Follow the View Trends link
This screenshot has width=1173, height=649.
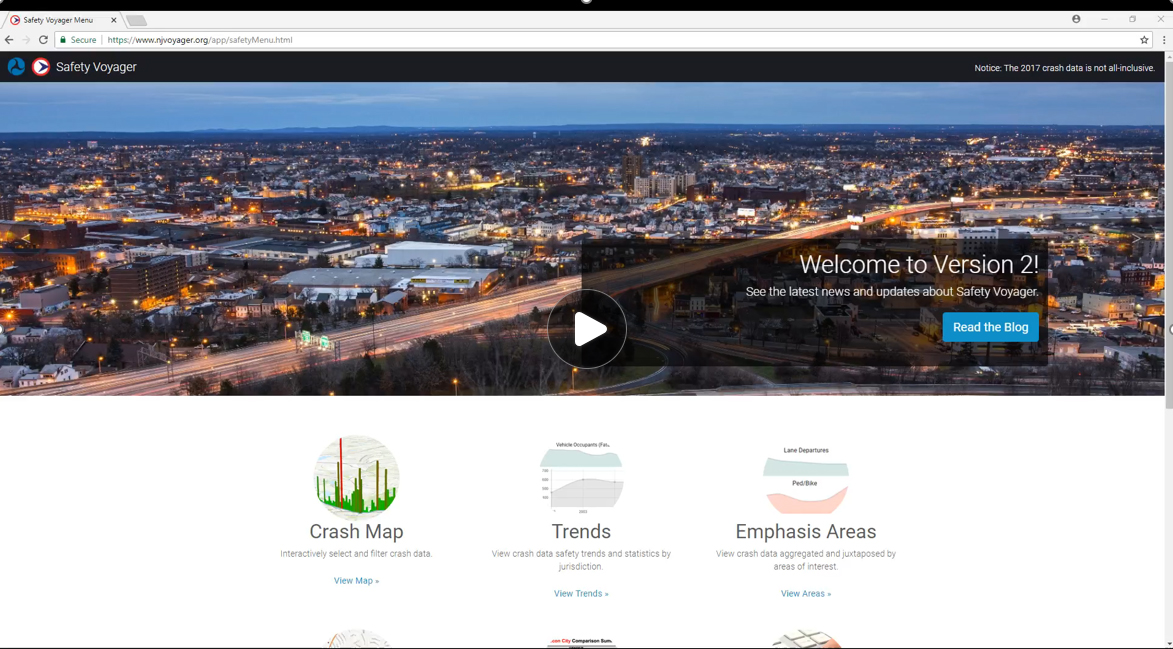pos(581,593)
